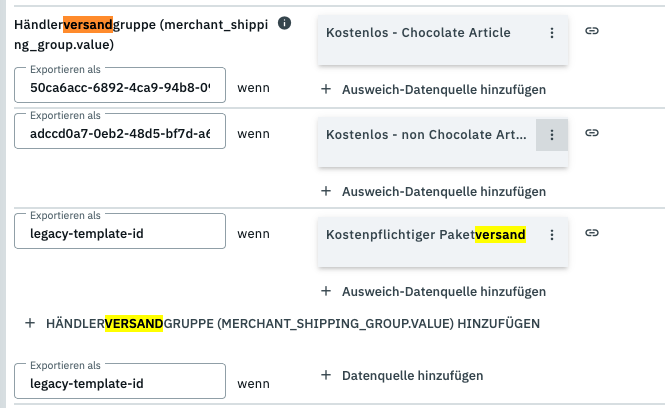Add fallback source under Kostenpflichtiger Paketversand
The height and width of the screenshot is (408, 665).
(x=433, y=292)
